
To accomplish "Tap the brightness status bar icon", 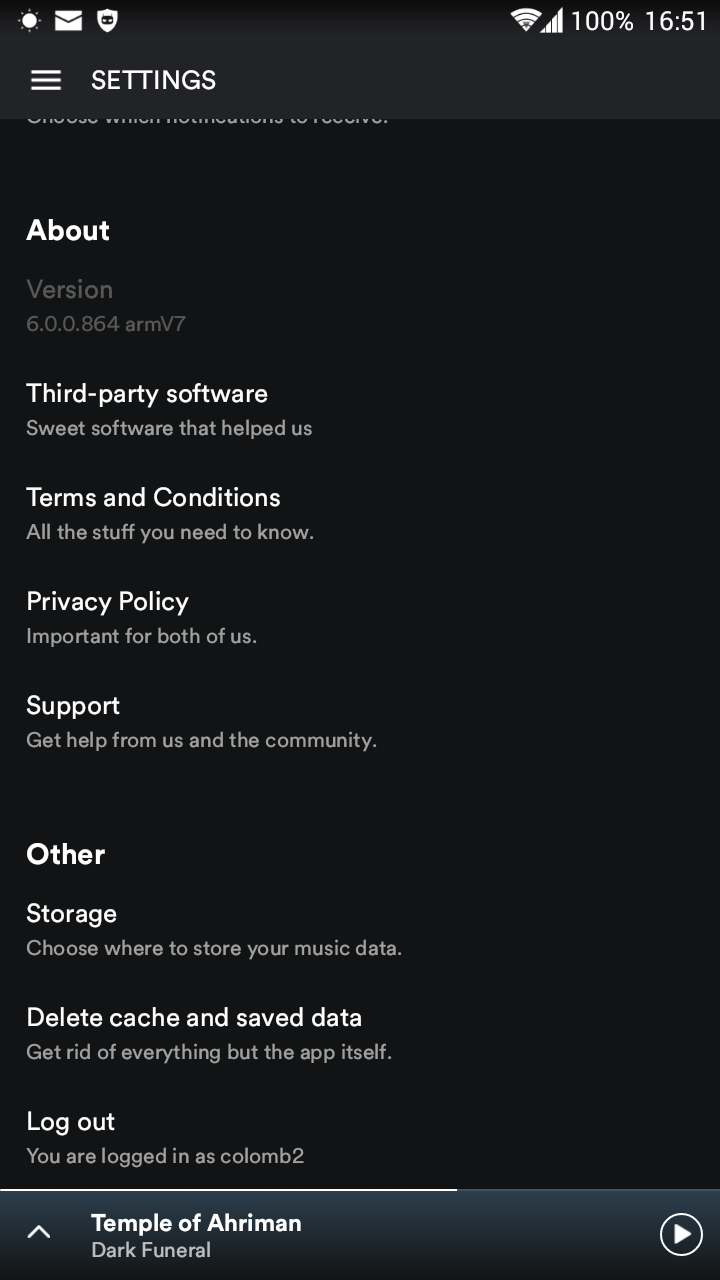I will click(30, 20).
